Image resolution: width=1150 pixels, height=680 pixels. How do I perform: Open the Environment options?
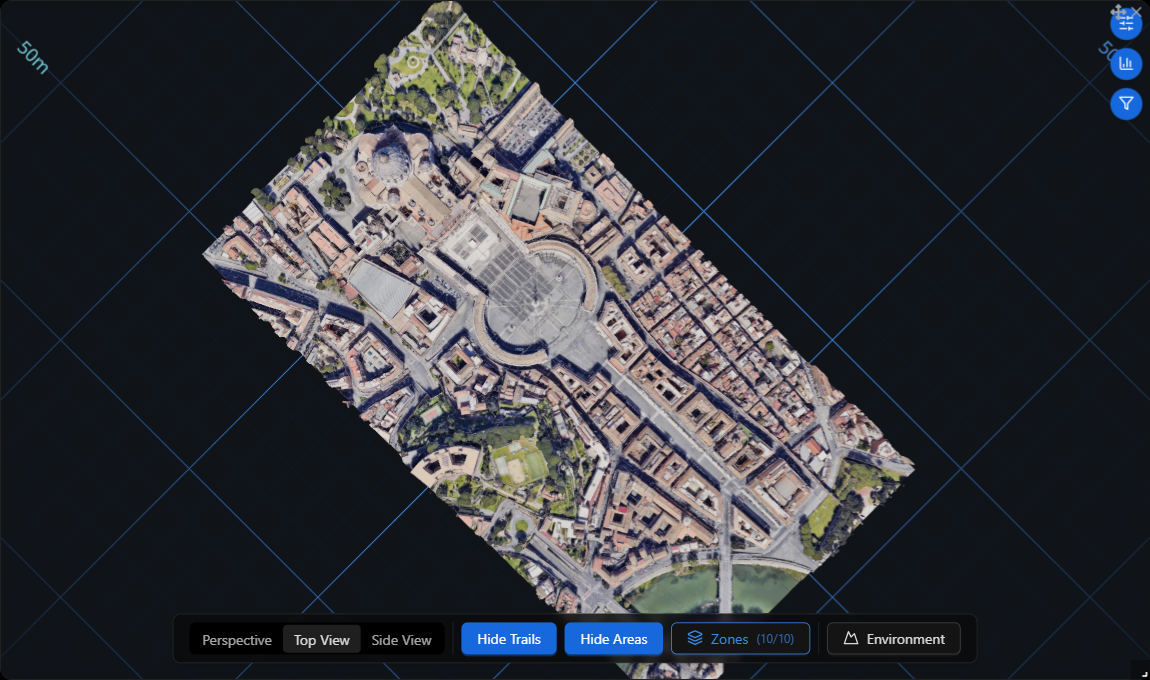point(893,639)
